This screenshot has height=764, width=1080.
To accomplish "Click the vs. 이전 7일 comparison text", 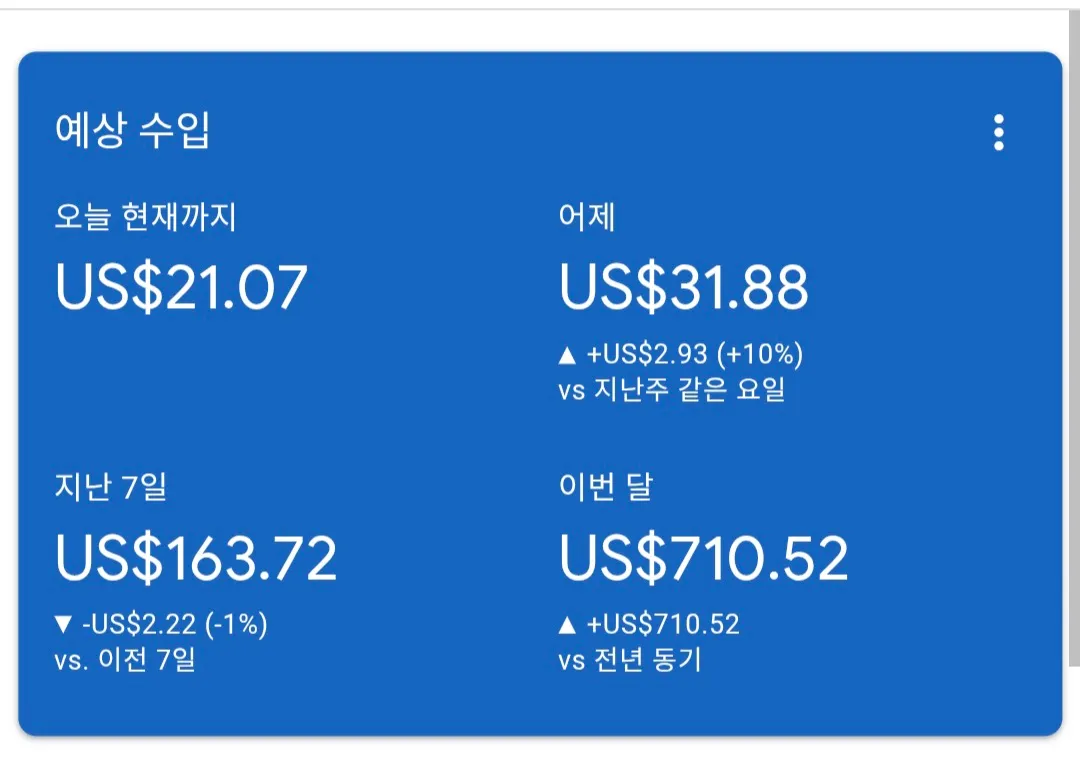I will click(125, 661).
